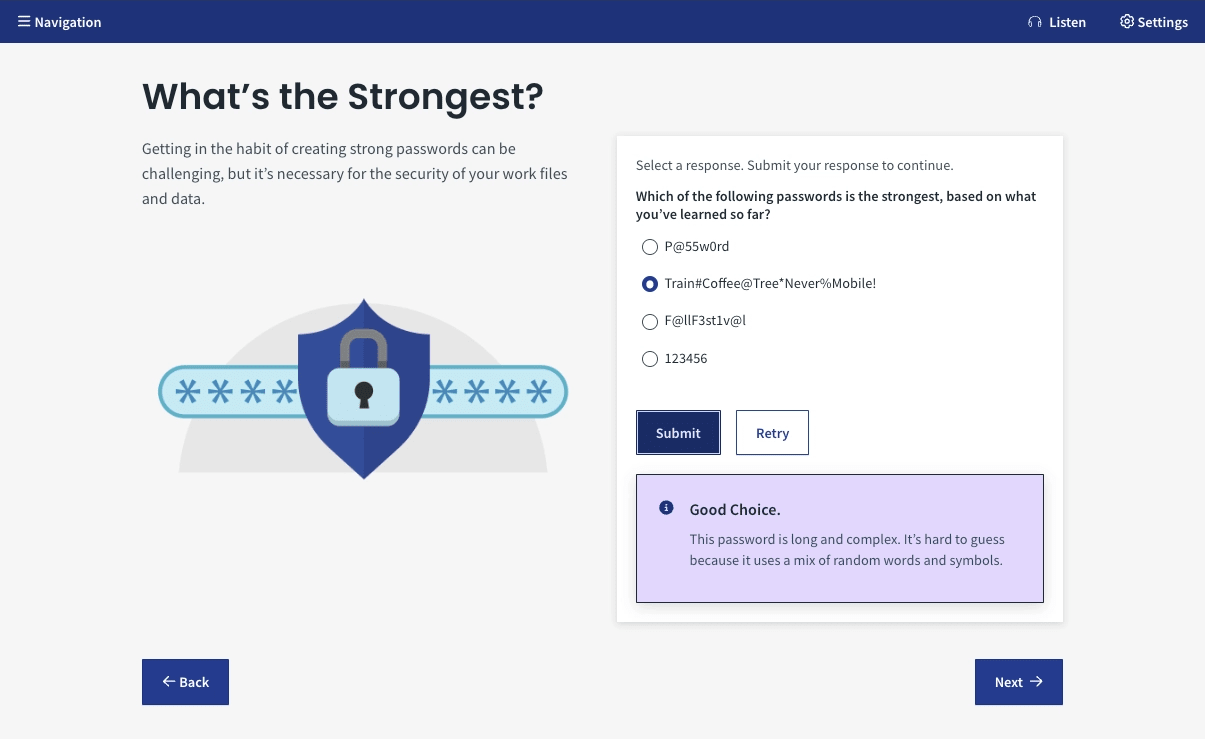The height and width of the screenshot is (739, 1205).
Task: Click the info icon in the feedback box
Action: click(x=666, y=508)
